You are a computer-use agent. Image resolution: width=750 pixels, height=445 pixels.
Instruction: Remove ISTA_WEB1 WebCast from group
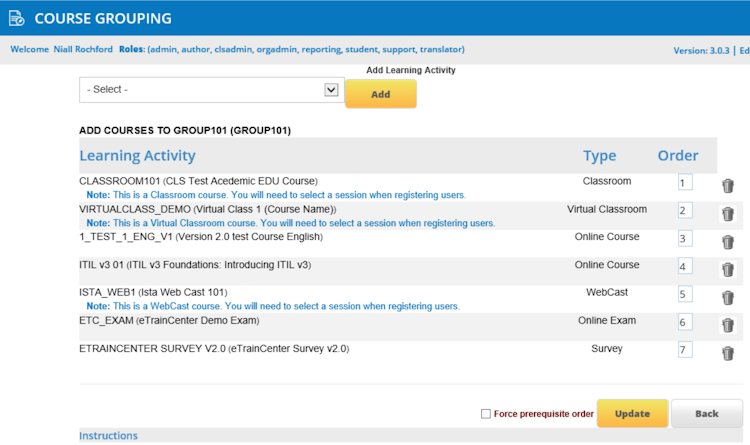click(x=728, y=297)
